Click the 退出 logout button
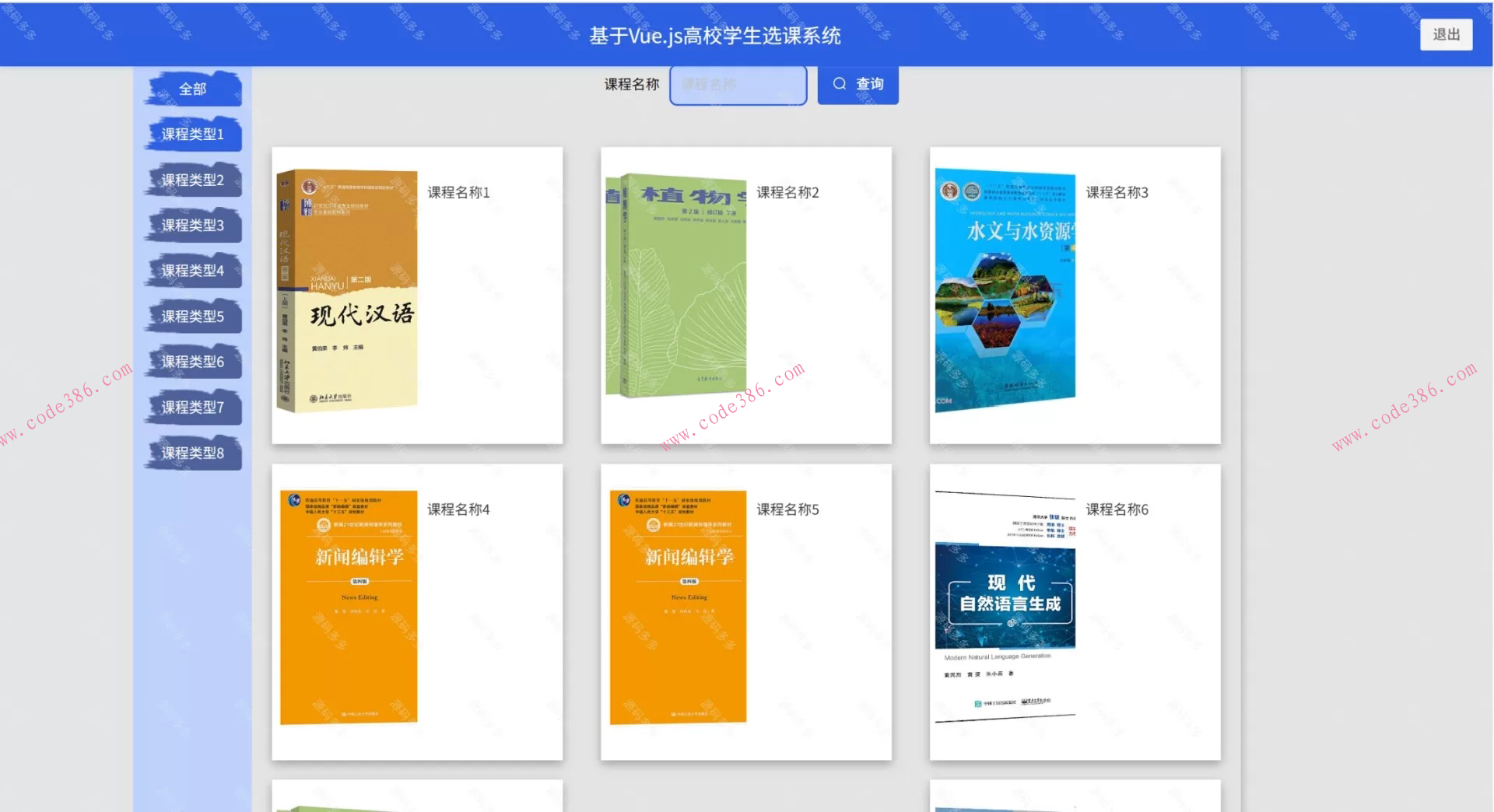 1446,35
